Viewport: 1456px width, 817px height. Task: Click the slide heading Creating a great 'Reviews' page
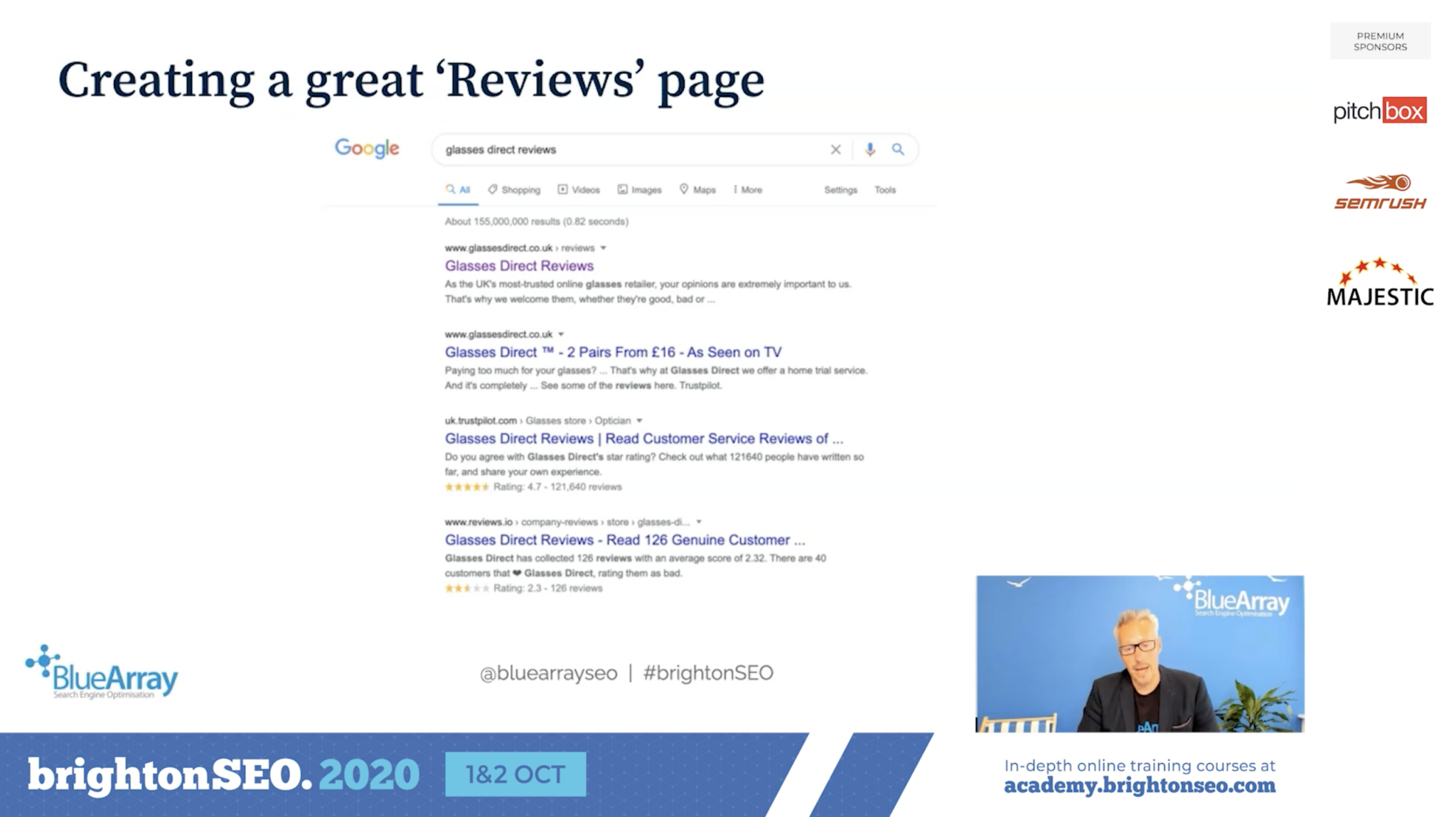coord(411,80)
